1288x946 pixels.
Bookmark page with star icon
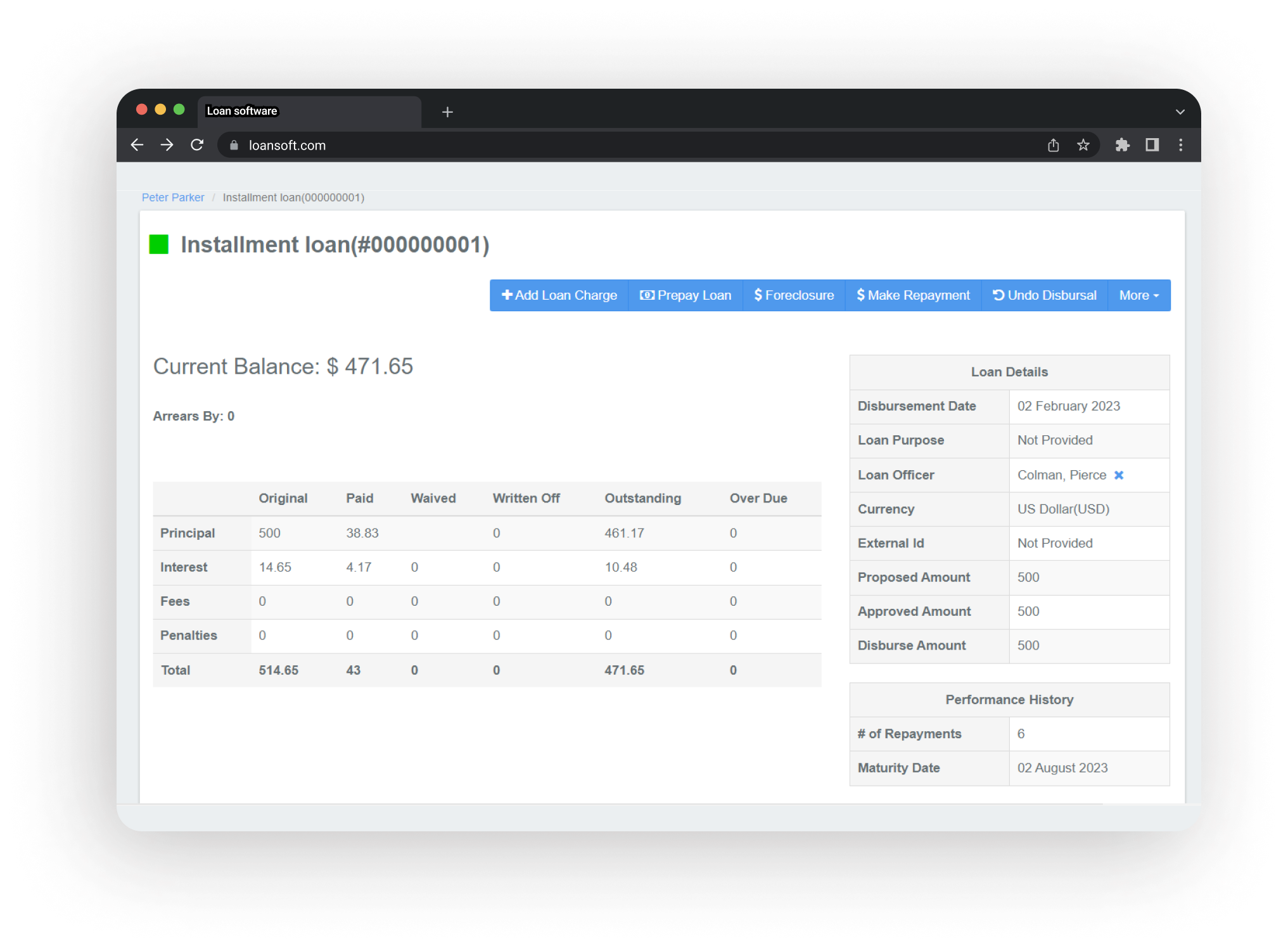tap(1083, 145)
